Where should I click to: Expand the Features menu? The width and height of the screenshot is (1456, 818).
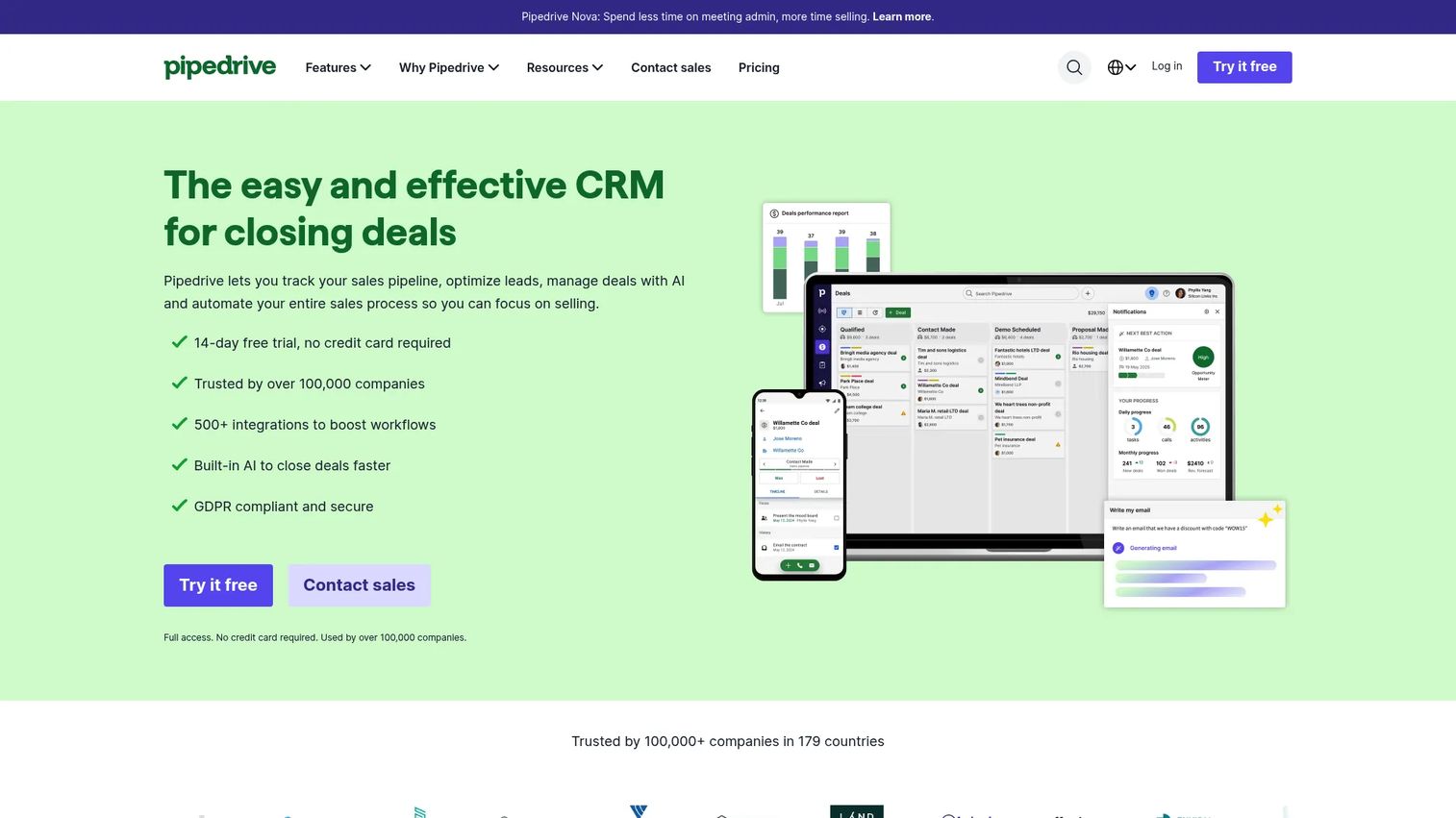click(x=338, y=67)
